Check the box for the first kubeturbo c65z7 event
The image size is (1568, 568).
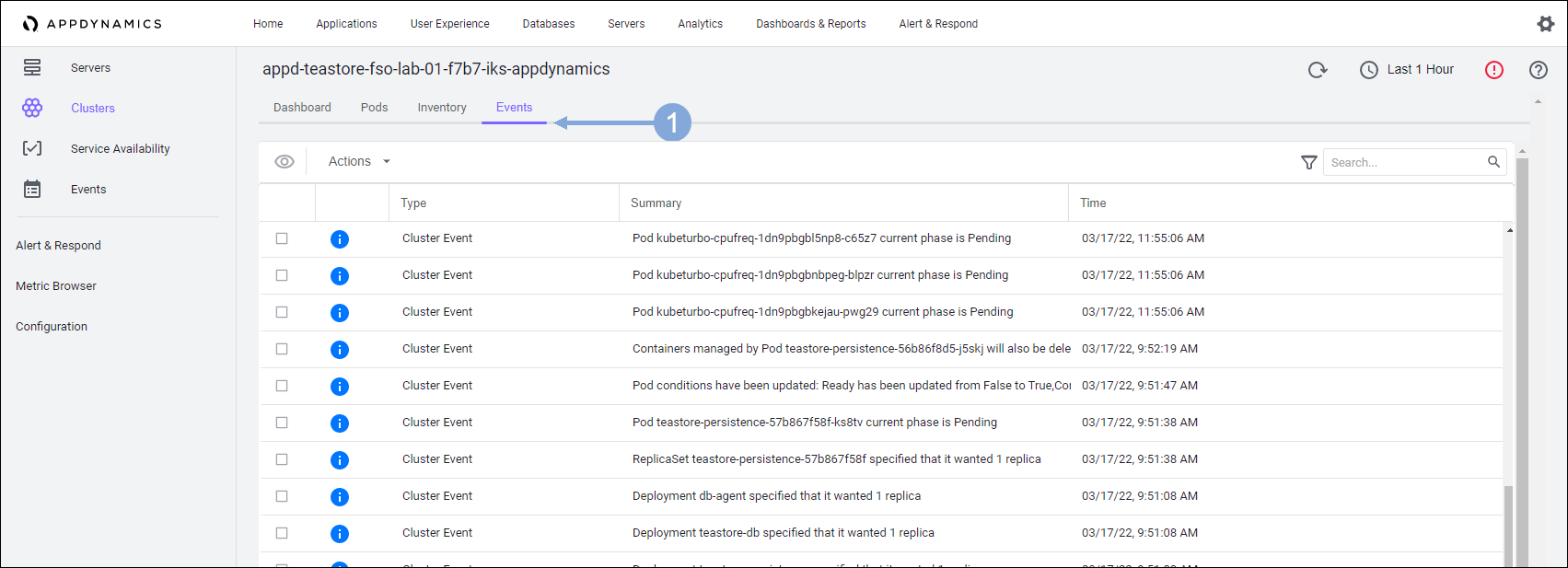tap(282, 238)
